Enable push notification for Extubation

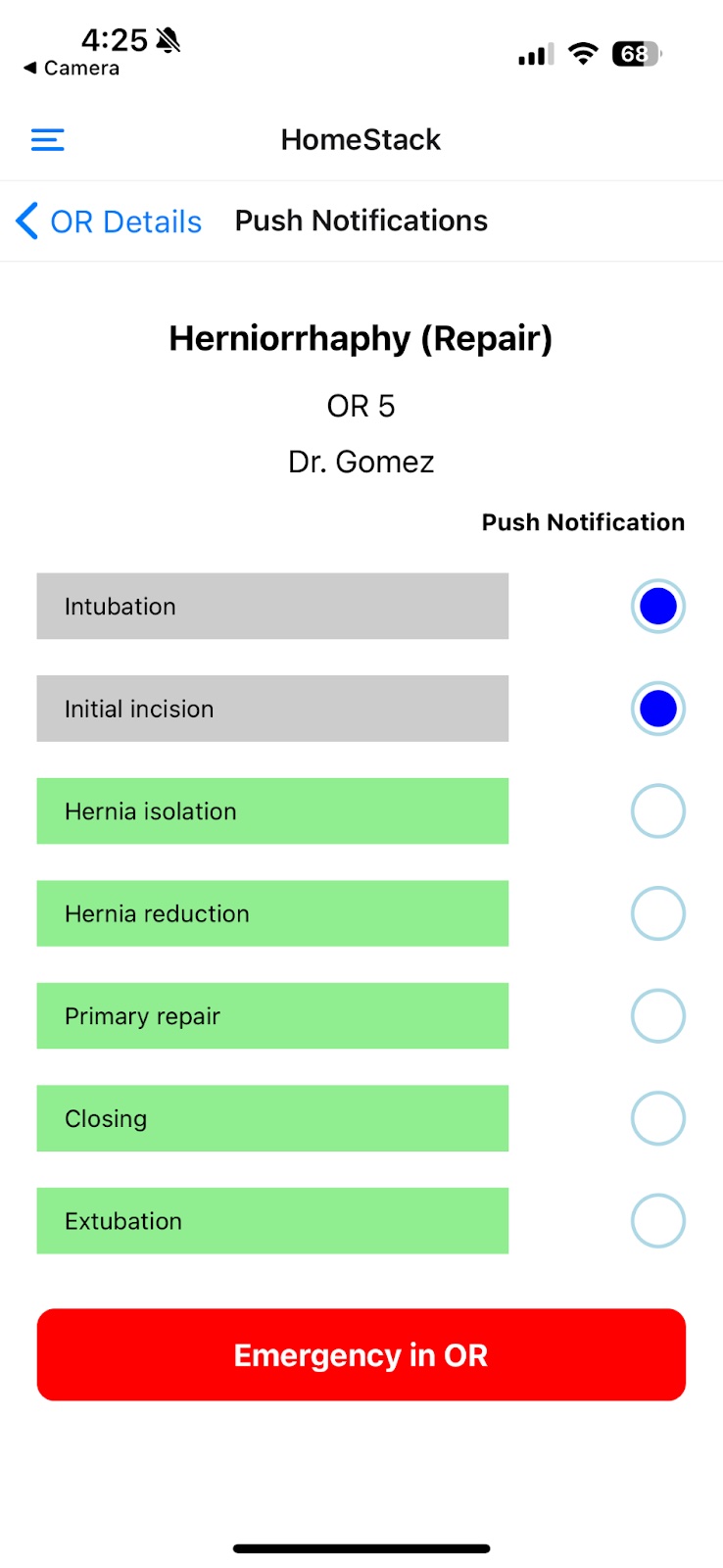point(657,1221)
